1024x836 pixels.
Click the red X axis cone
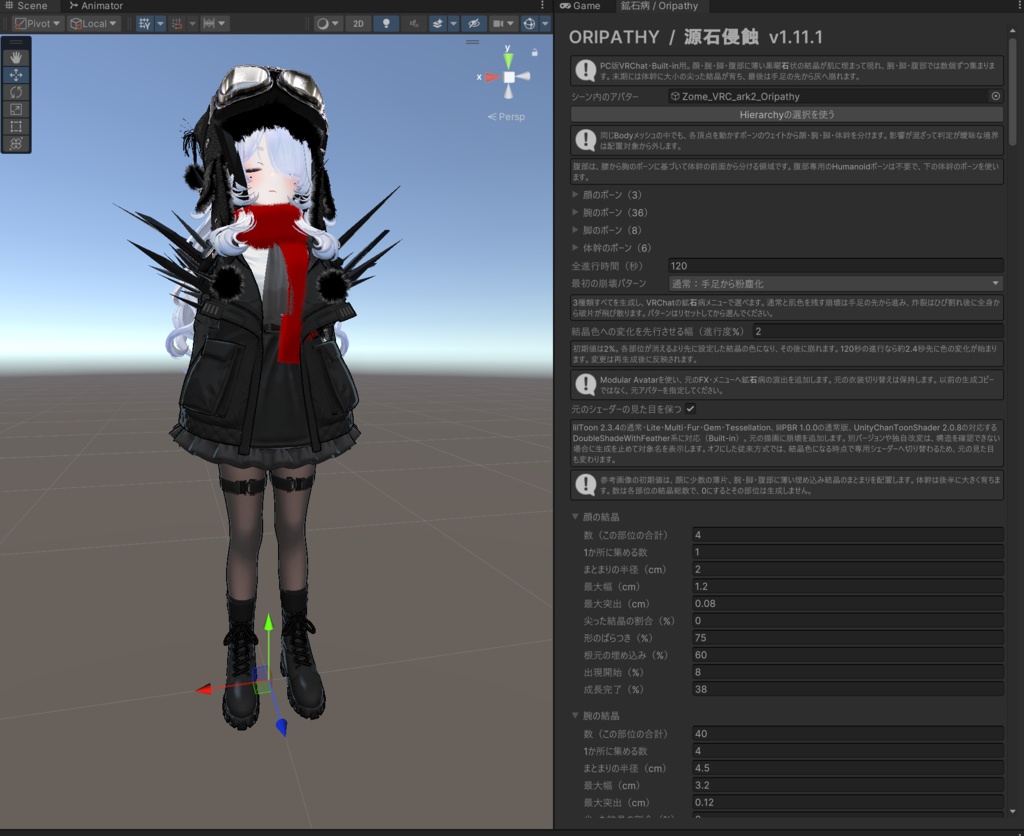coord(492,77)
